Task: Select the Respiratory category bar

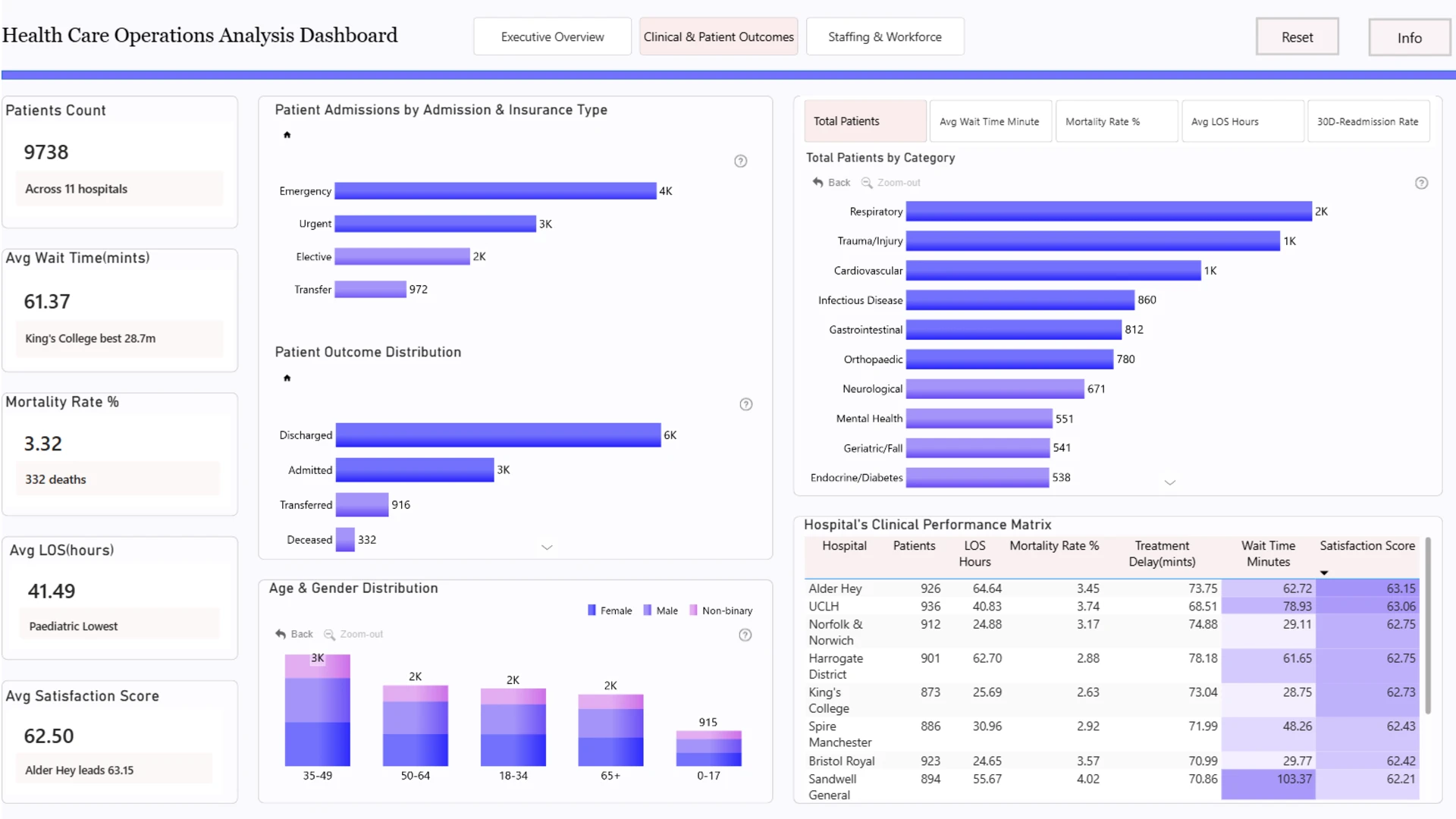Action: tap(1109, 212)
